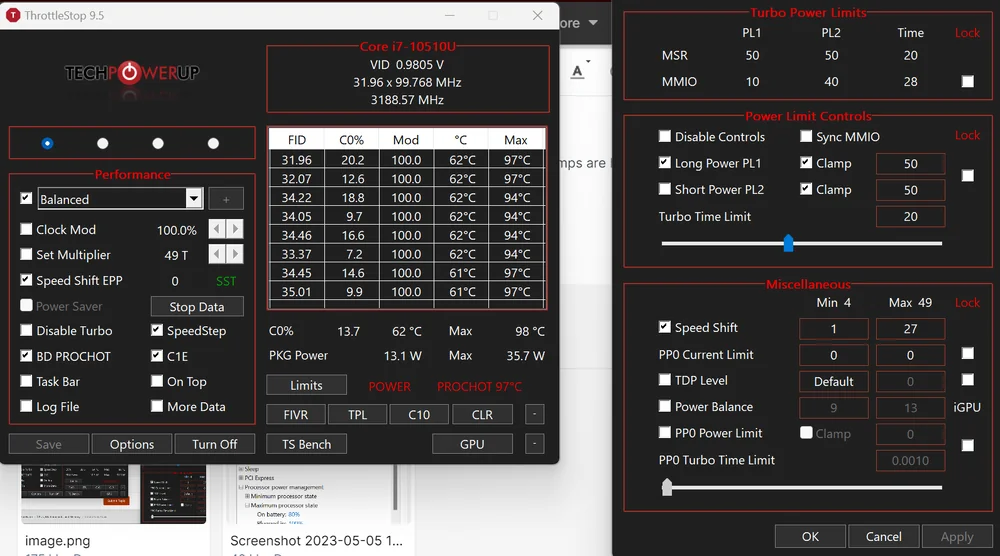Open the TPL button
Viewport: 1000px width, 556px height.
(x=357, y=414)
